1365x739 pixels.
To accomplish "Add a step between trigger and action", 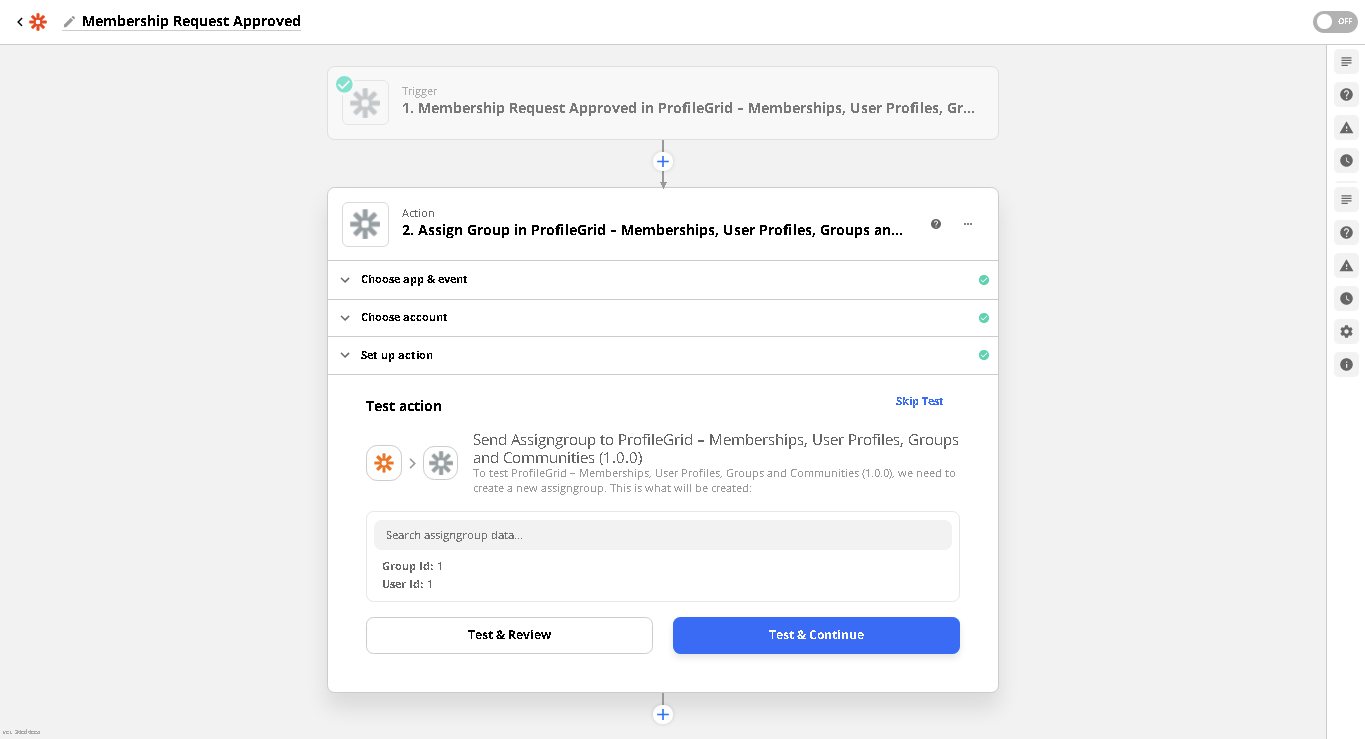I will 662,161.
